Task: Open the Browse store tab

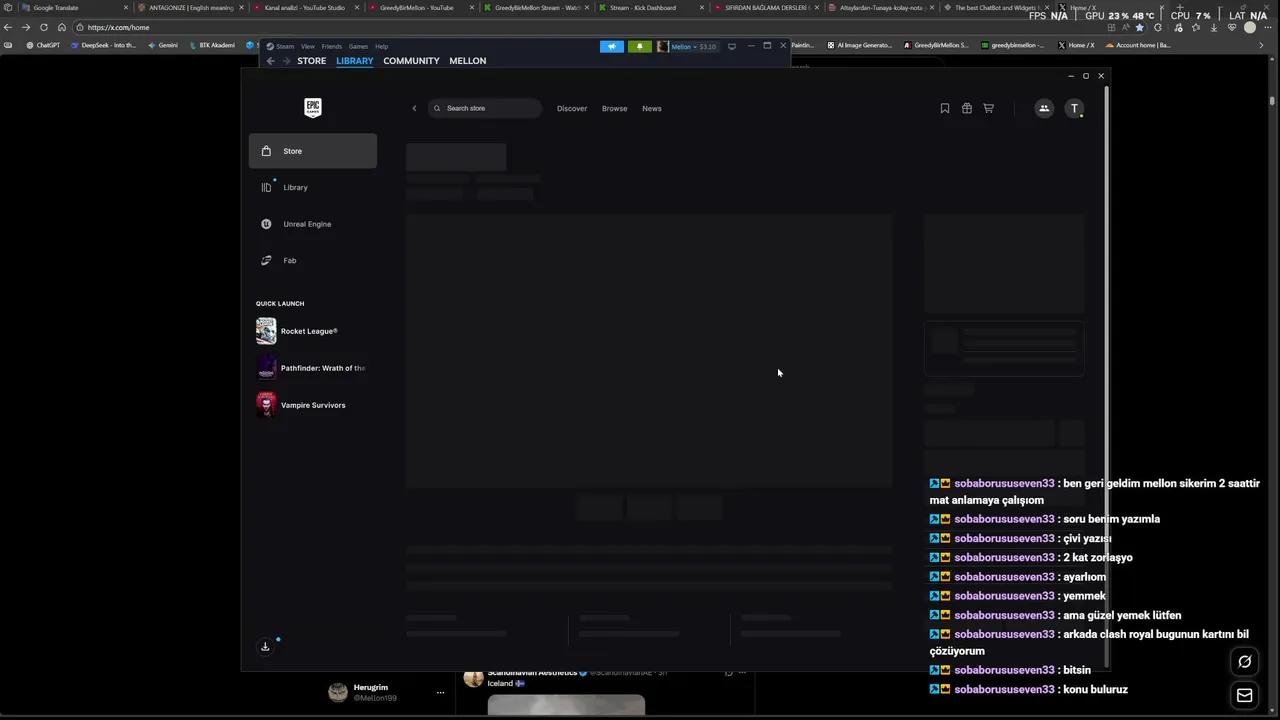Action: tap(615, 108)
